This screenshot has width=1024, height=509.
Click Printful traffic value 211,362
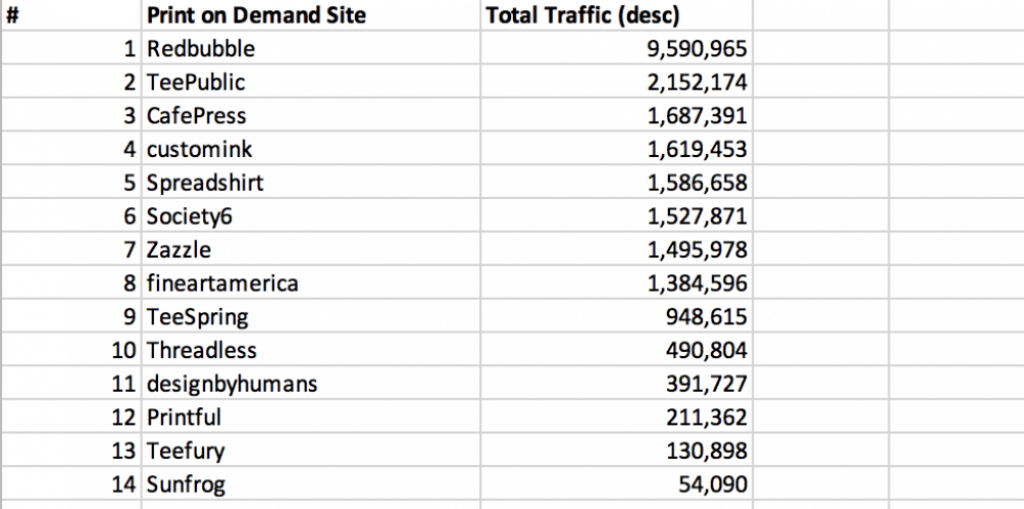pyautogui.click(x=616, y=417)
